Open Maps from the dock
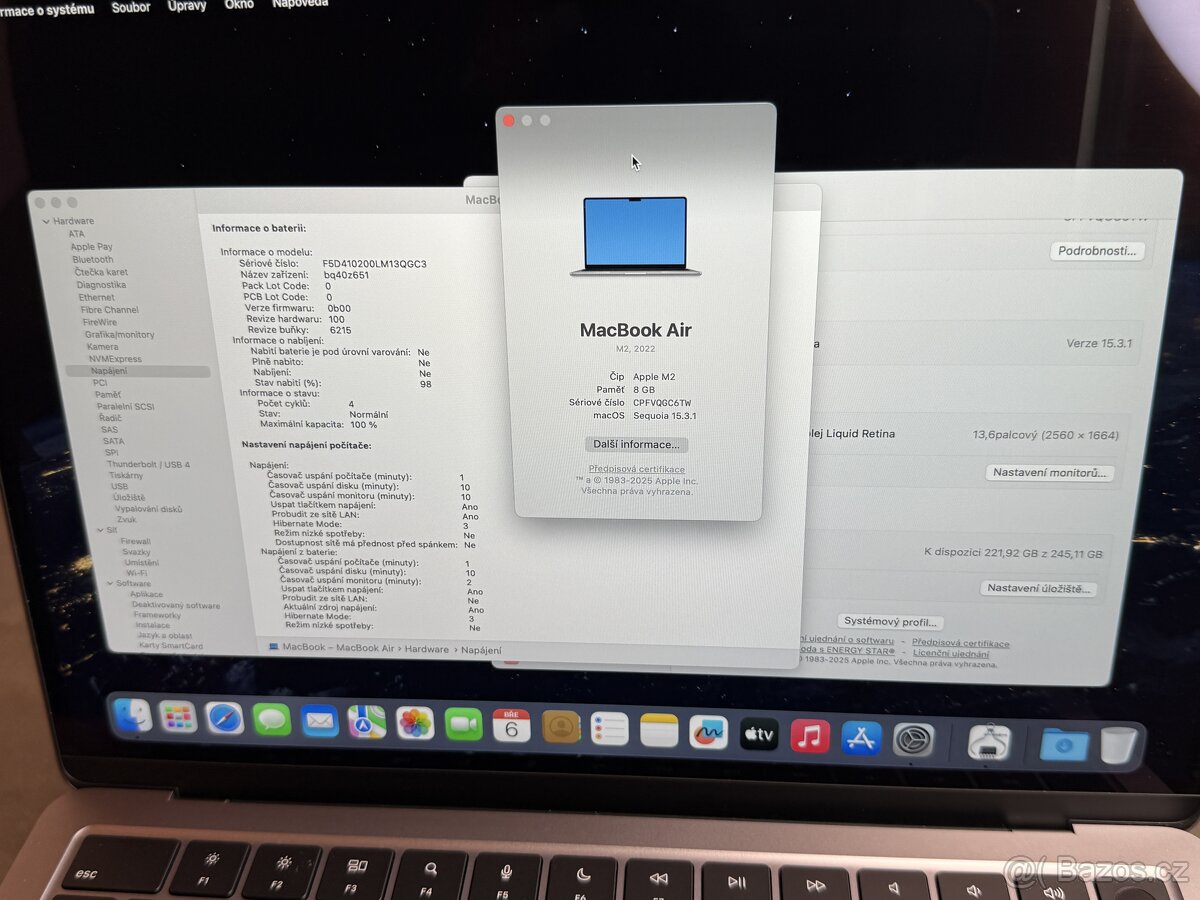1200x900 pixels. click(367, 722)
